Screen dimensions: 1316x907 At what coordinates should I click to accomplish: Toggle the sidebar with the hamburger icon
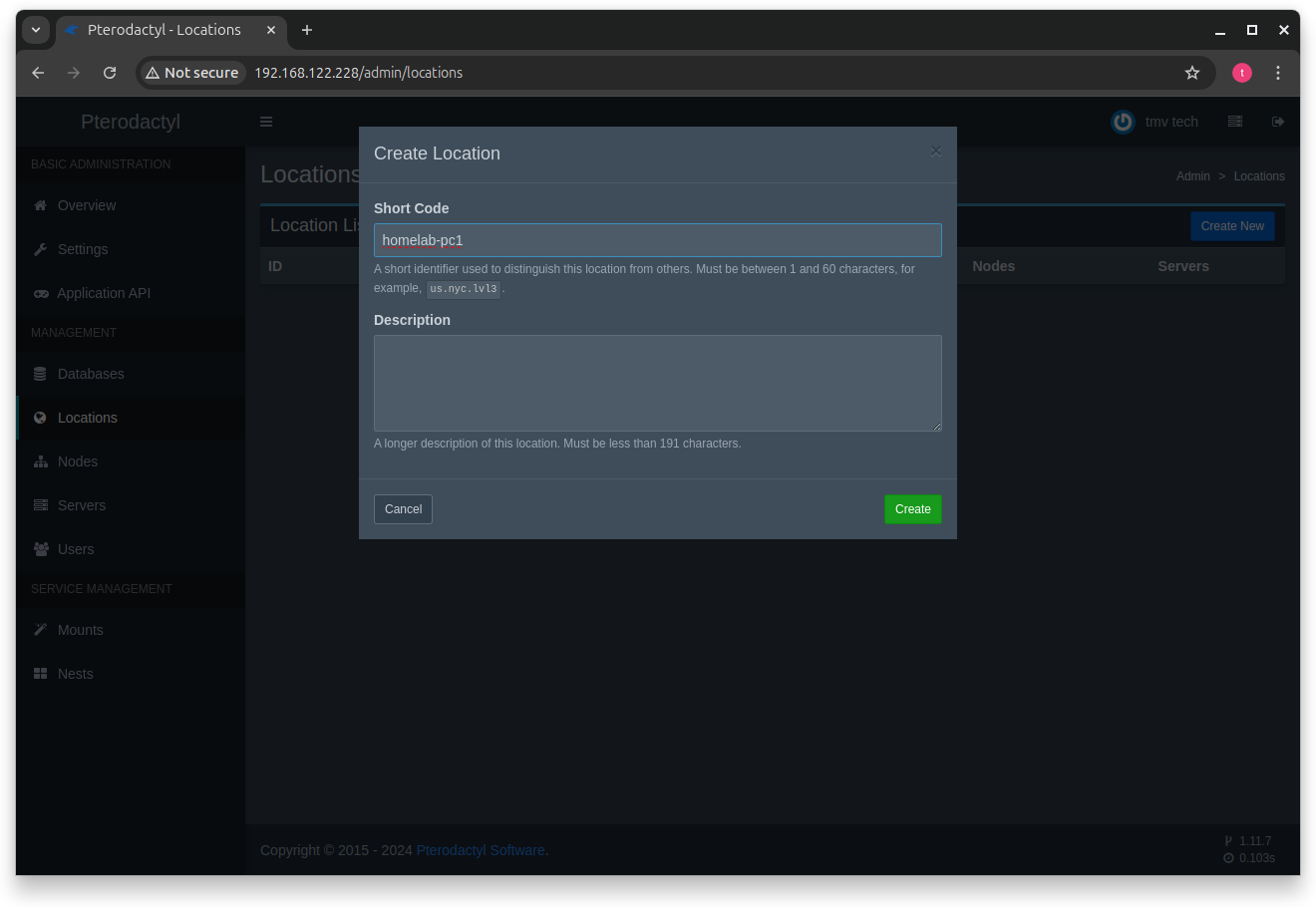[266, 122]
